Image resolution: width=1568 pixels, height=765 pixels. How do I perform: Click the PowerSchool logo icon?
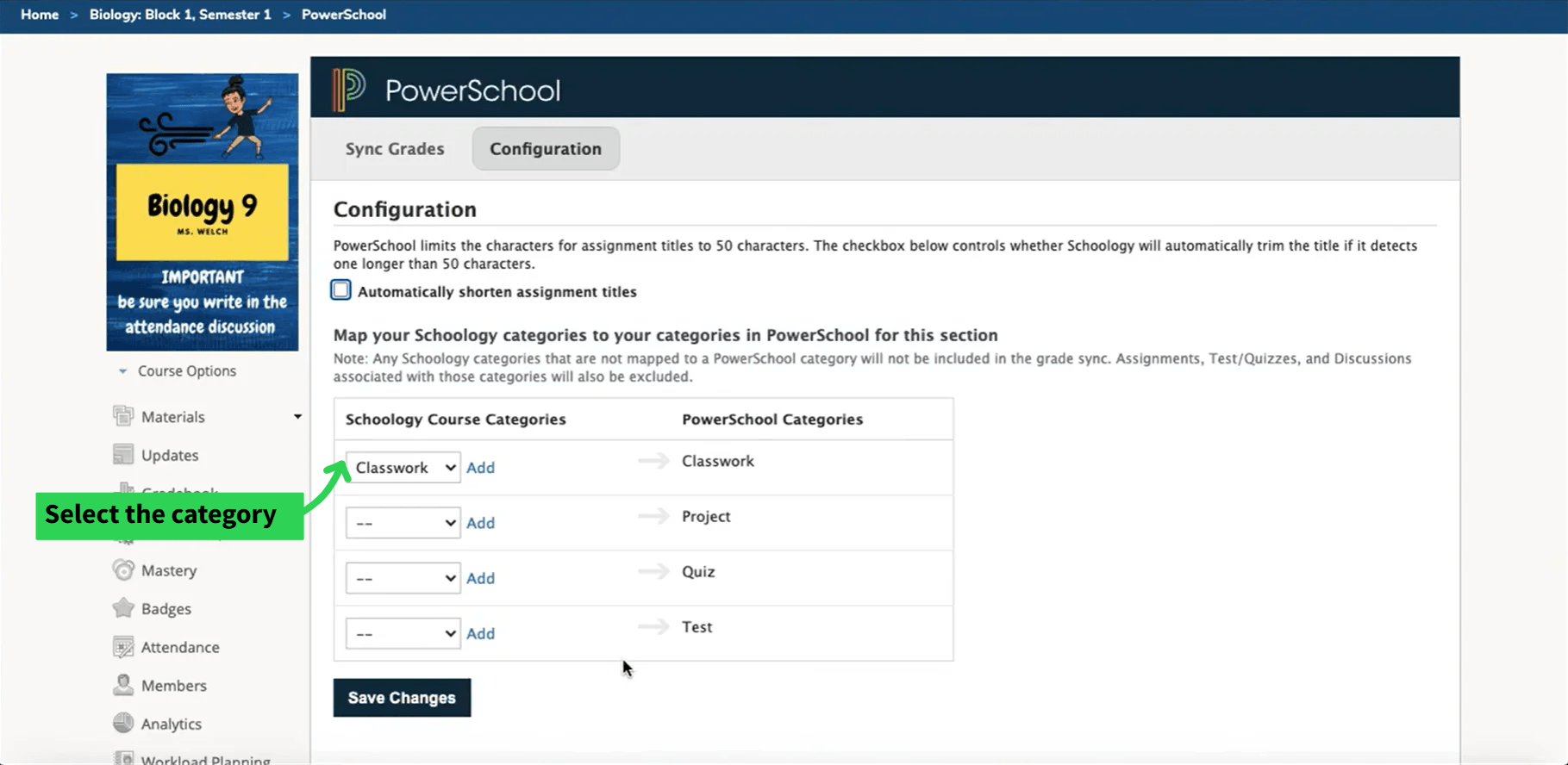349,90
